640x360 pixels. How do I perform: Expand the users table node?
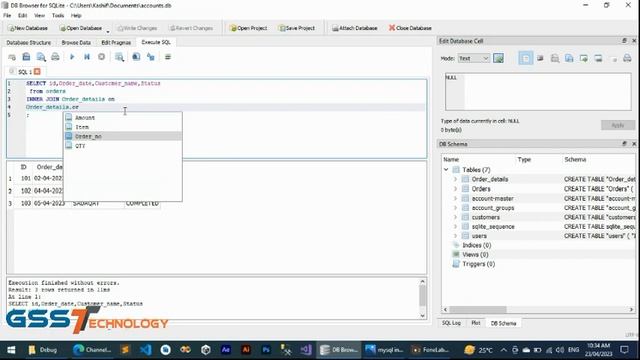pos(456,236)
